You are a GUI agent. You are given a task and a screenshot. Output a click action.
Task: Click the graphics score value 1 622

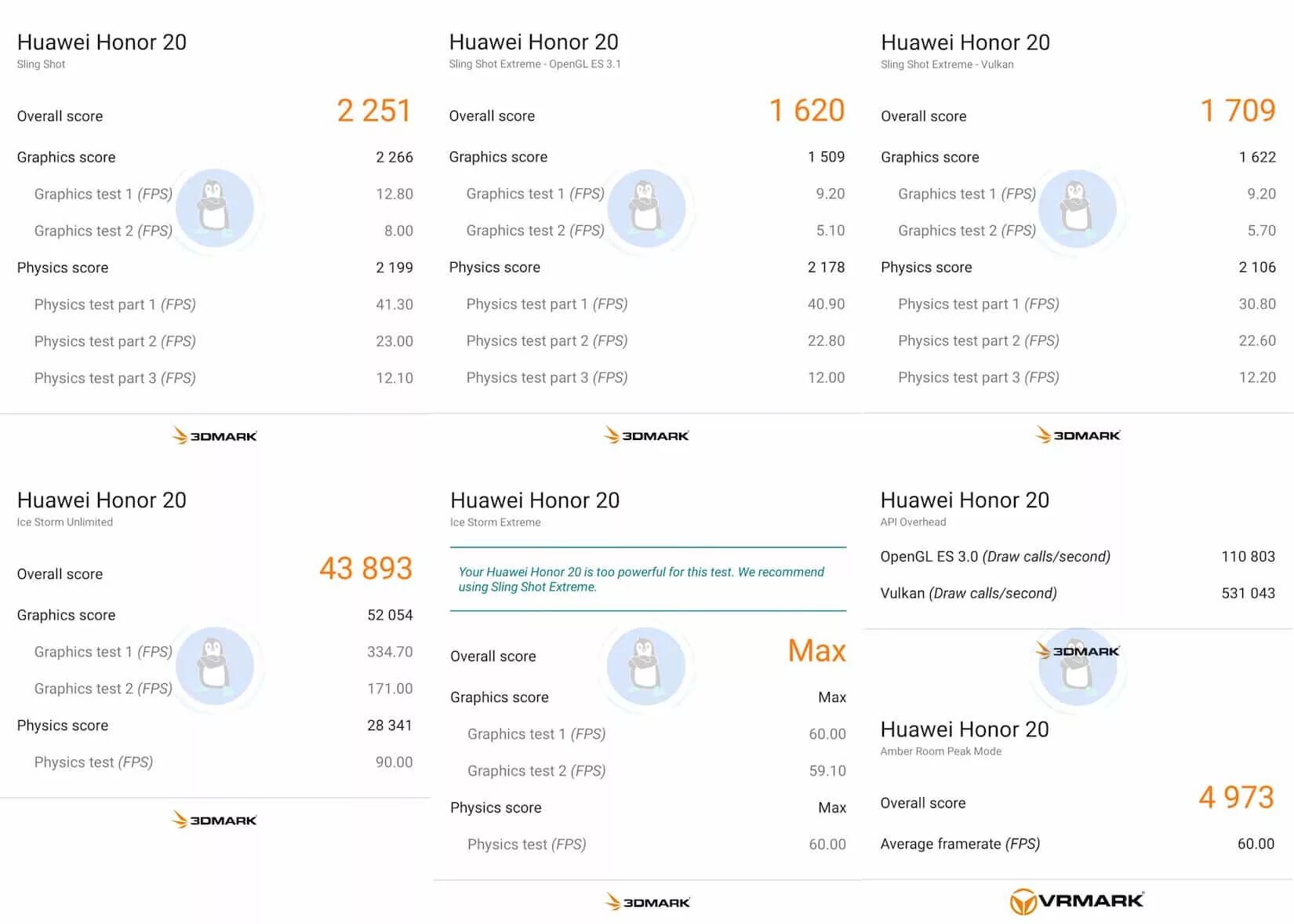coord(1257,157)
